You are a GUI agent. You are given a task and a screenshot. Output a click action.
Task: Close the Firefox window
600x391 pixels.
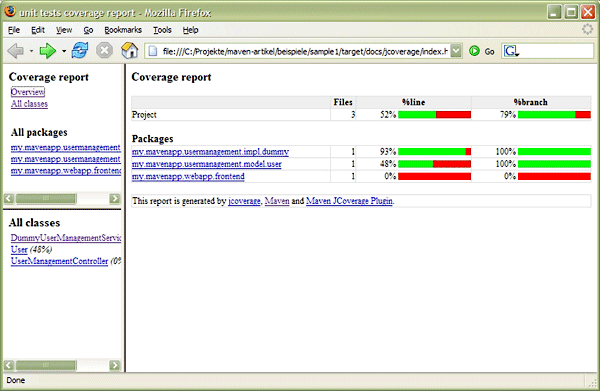(x=588, y=12)
